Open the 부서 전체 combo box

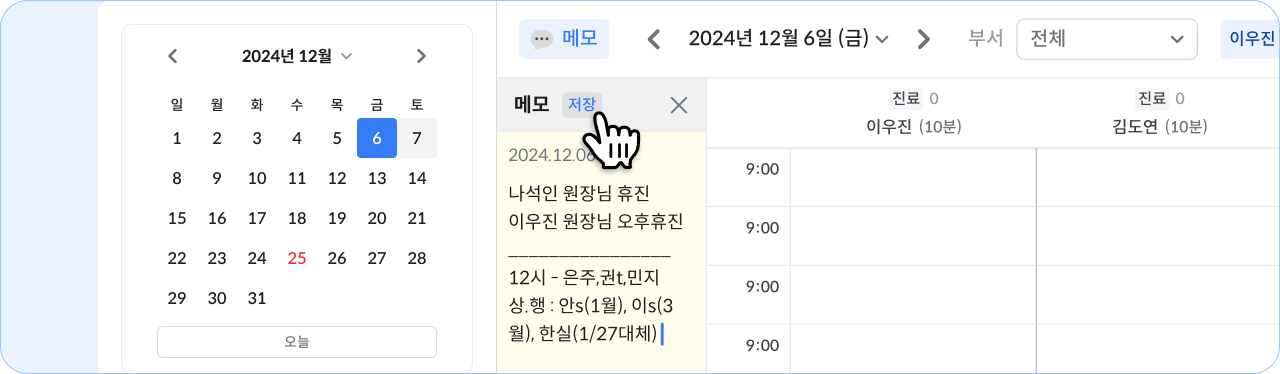(x=1107, y=39)
